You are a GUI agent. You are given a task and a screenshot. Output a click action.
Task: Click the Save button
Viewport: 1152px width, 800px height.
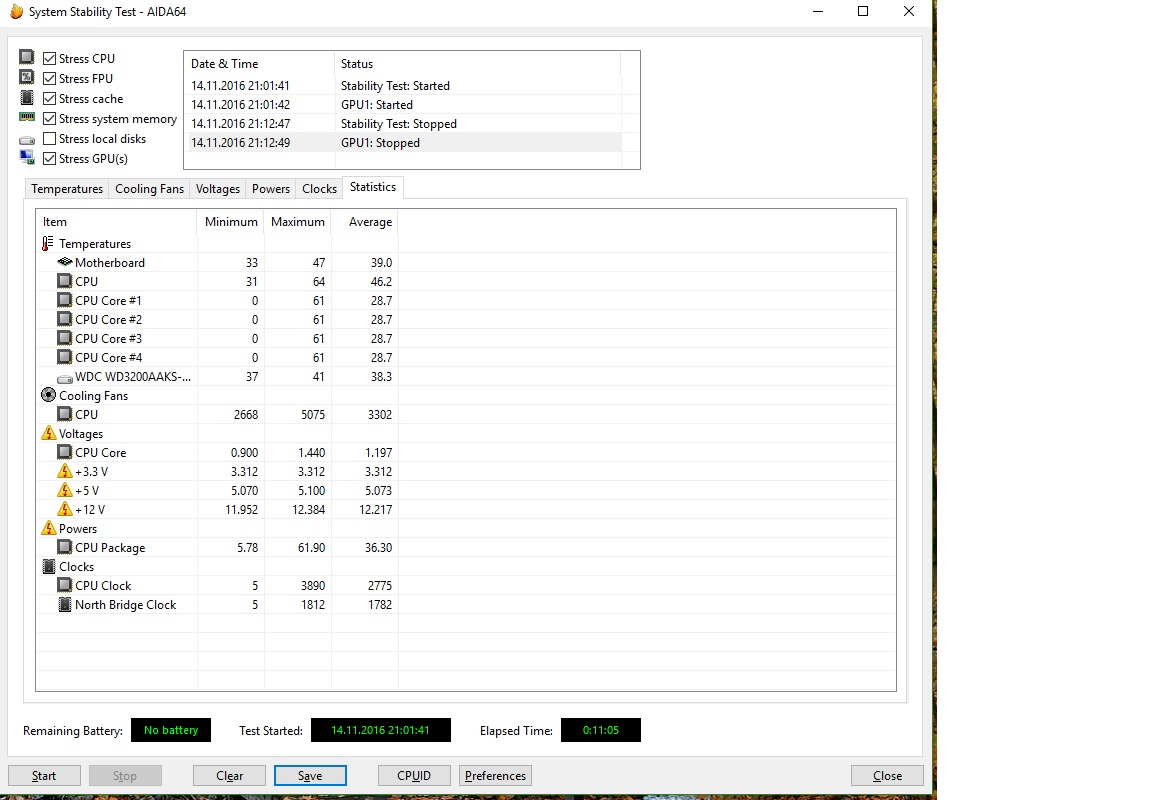click(310, 776)
